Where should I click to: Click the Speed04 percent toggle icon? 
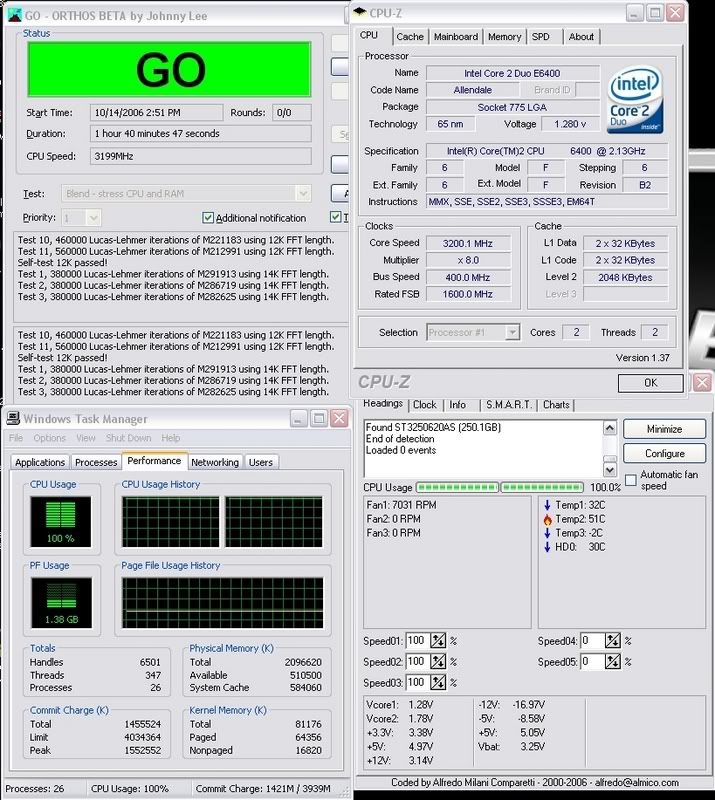coord(612,640)
